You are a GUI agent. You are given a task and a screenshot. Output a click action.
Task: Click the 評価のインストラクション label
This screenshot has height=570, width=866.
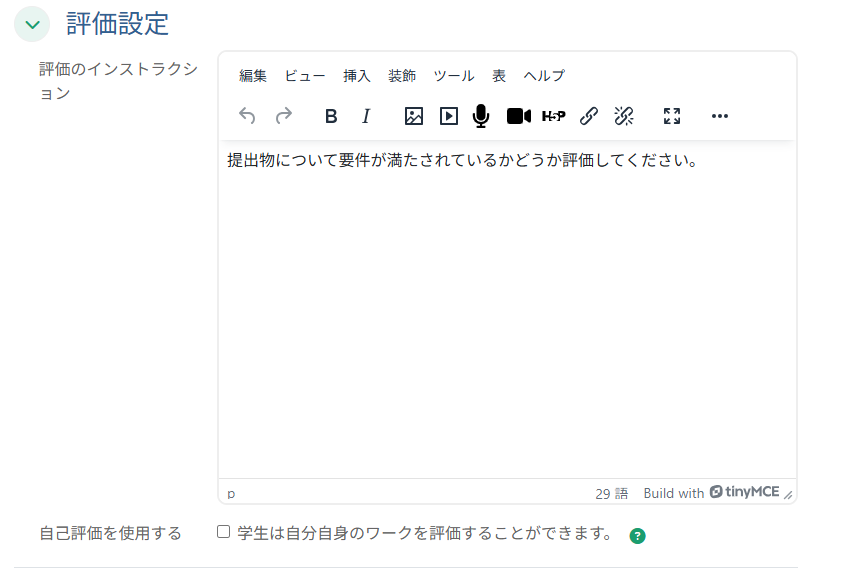click(118, 81)
